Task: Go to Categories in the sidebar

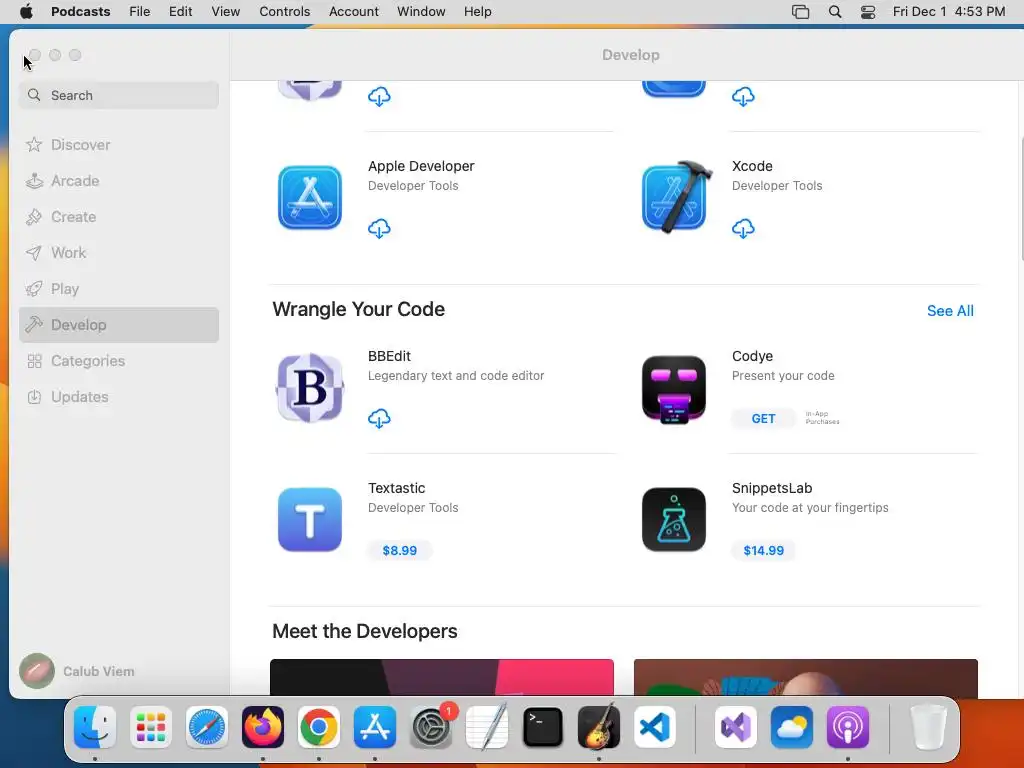Action: point(119,361)
